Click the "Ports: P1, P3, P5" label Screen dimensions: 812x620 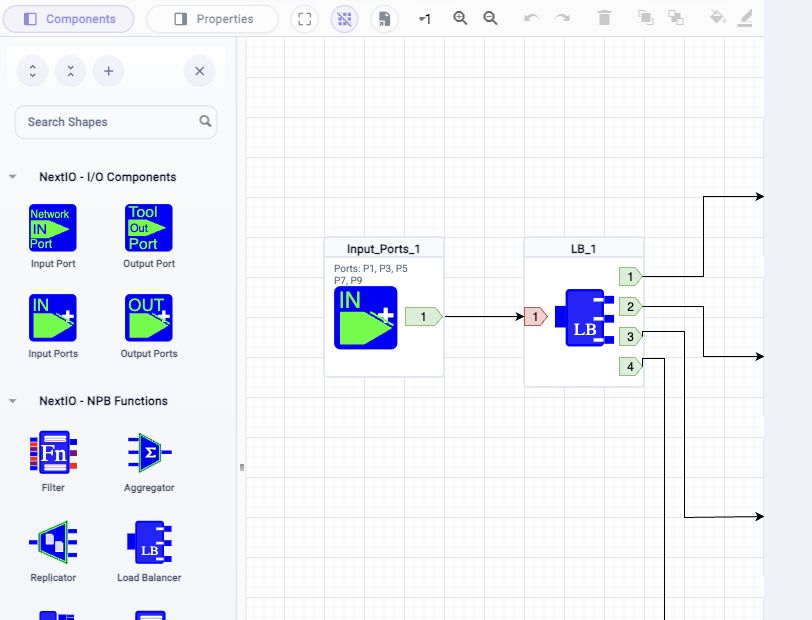pos(371,268)
